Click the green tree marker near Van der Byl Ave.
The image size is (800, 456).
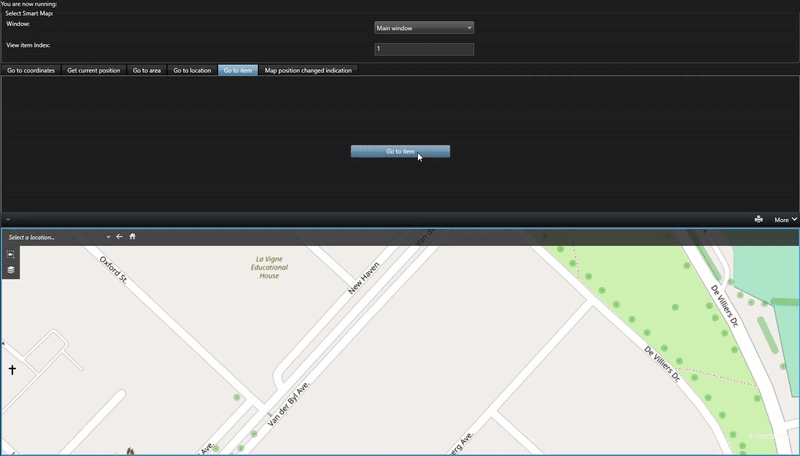click(x=237, y=398)
